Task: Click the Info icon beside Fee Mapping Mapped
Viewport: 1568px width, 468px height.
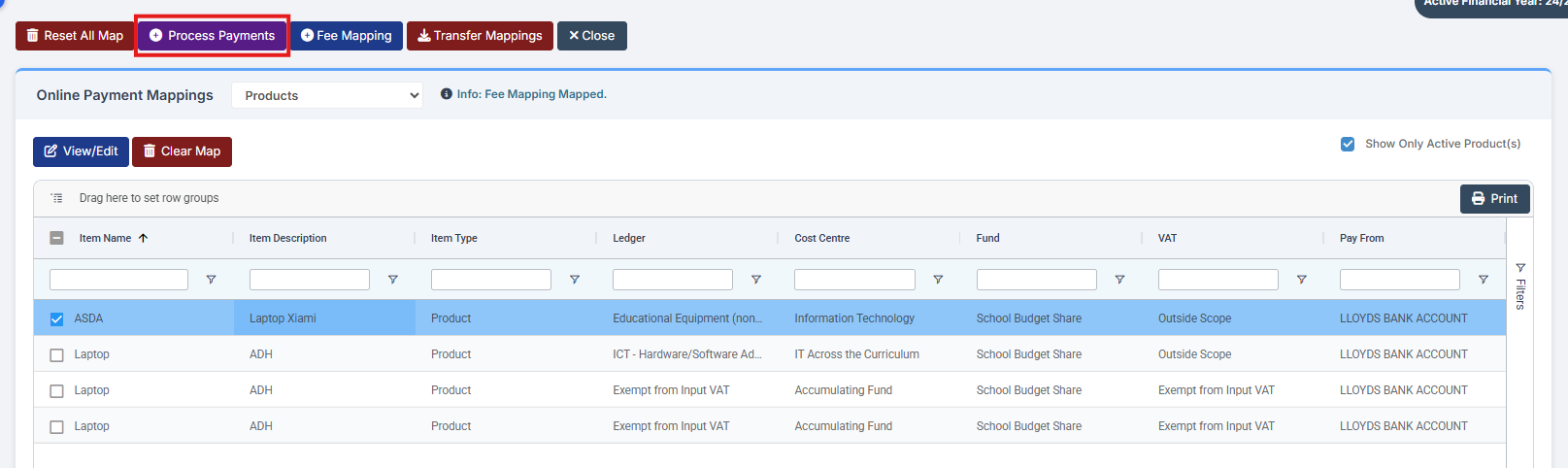Action: point(447,94)
